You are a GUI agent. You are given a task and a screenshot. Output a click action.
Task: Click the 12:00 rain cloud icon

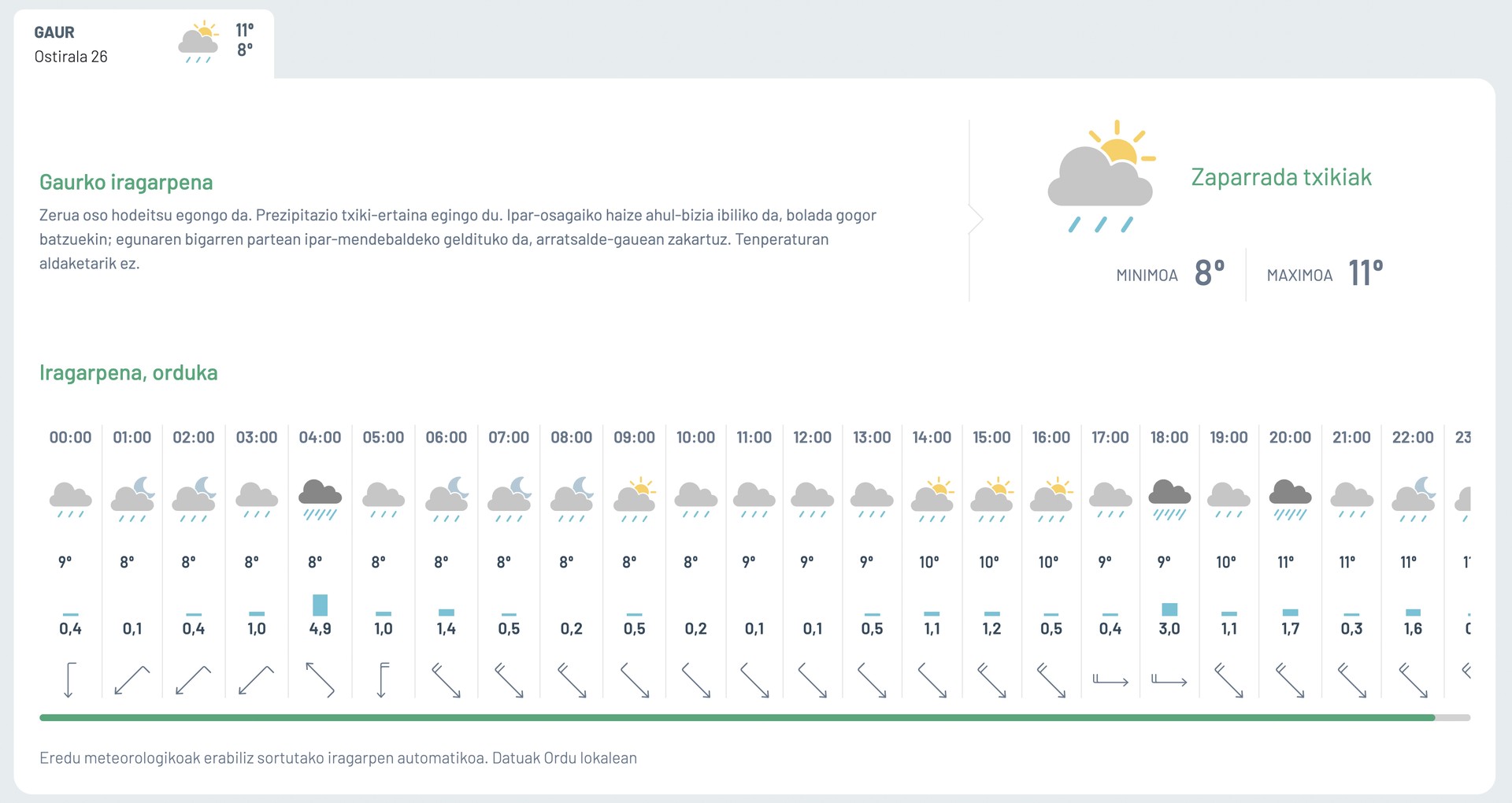coord(812,499)
